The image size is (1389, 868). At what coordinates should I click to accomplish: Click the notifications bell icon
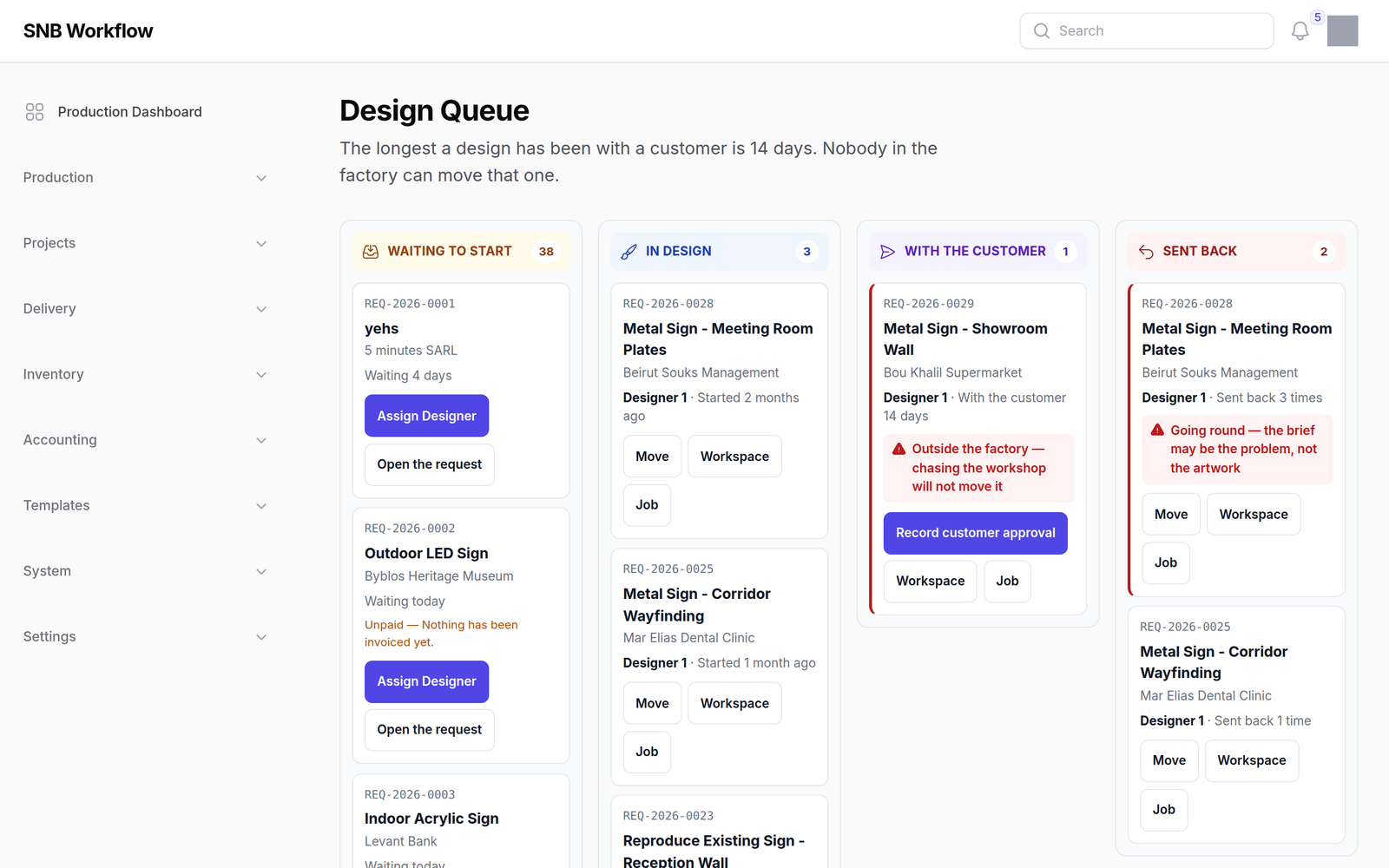click(1300, 31)
